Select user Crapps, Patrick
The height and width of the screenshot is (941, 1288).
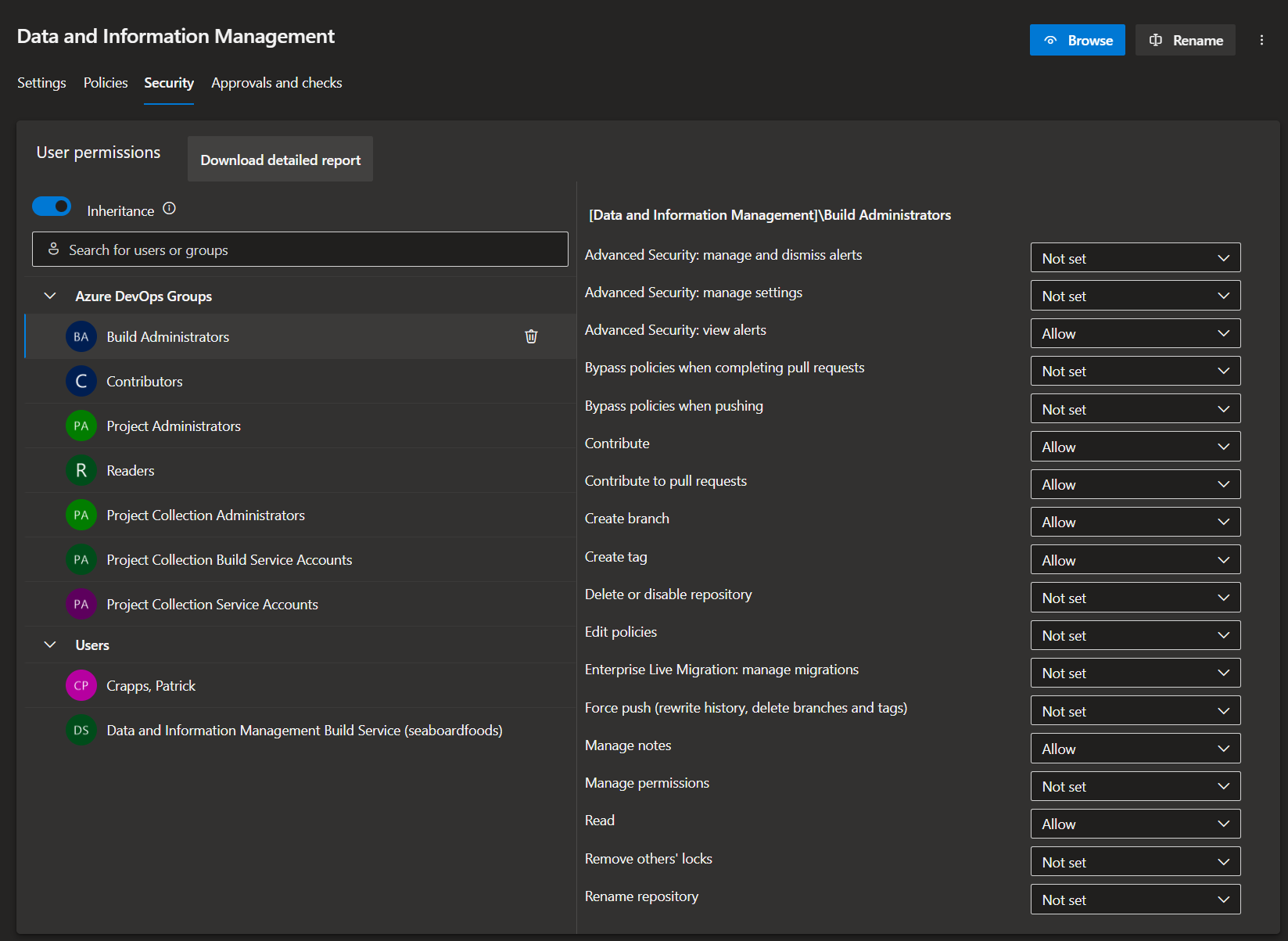coord(300,685)
